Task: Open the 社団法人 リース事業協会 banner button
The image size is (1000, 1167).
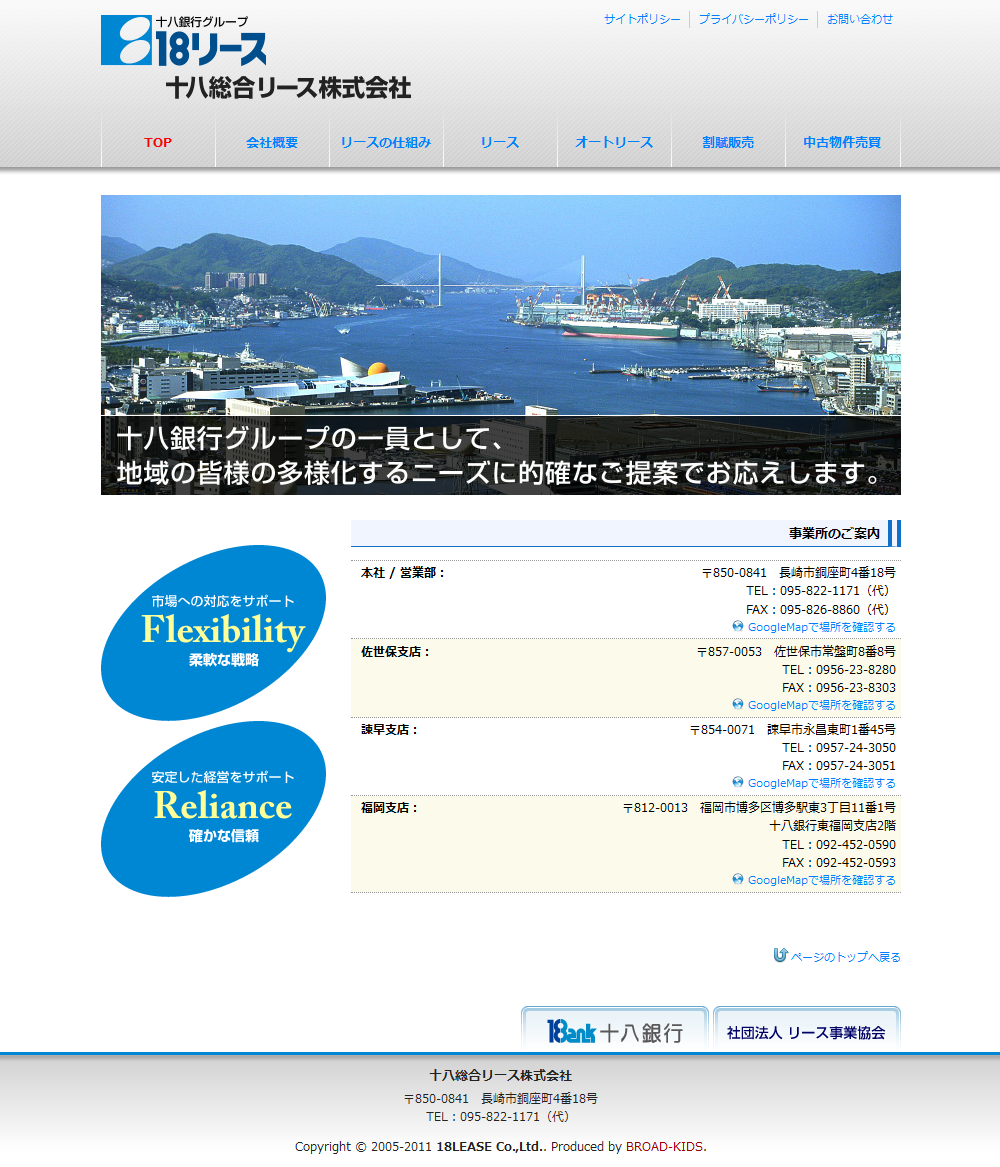Action: 807,1028
